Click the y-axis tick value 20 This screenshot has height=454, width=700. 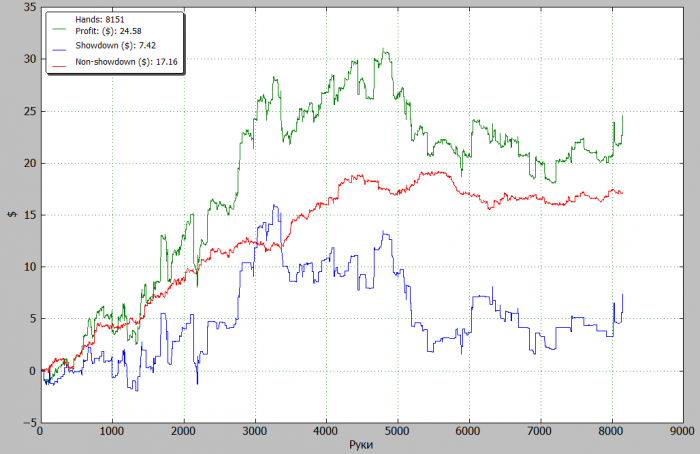pyautogui.click(x=30, y=163)
